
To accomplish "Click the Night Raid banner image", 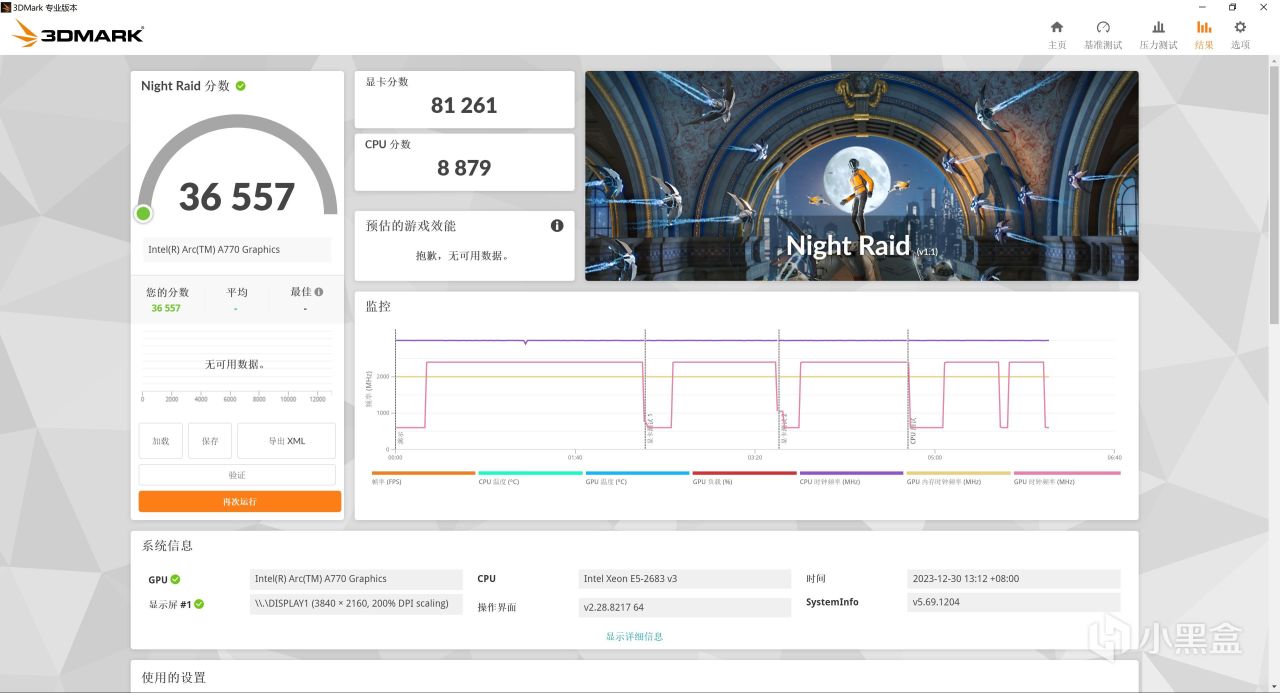I will pyautogui.click(x=861, y=176).
